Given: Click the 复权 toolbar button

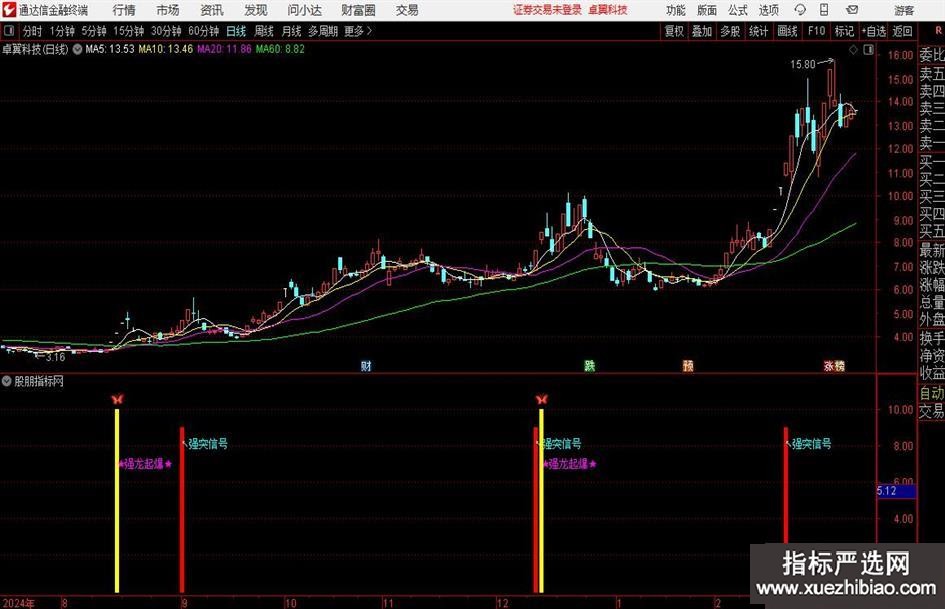Looking at the screenshot, I should coord(674,31).
